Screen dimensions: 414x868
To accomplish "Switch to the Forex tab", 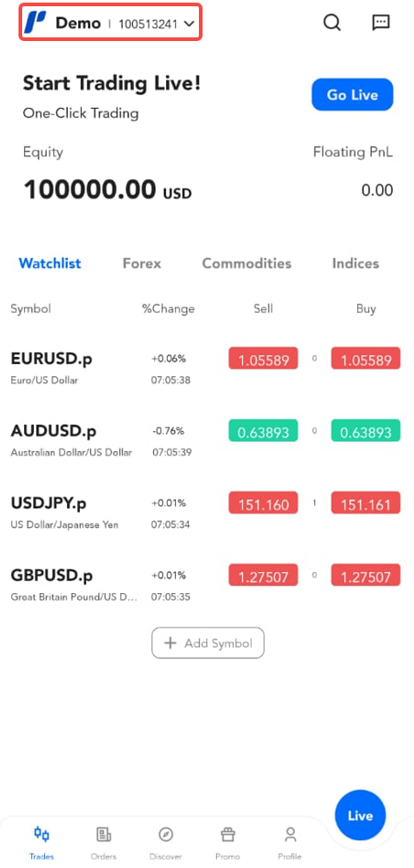I will 142,264.
